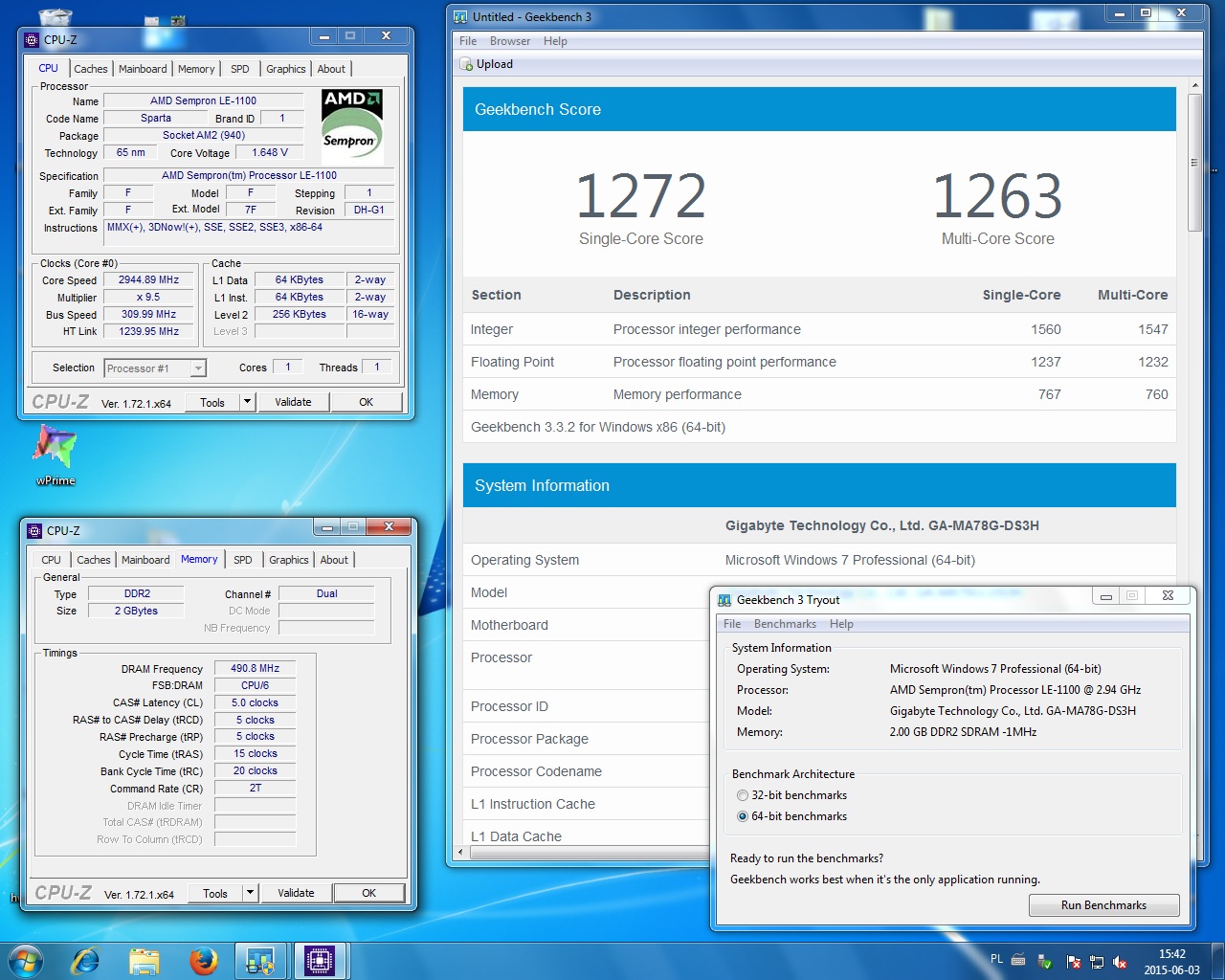Open Memory tab in top CPU-Z window
Image resolution: width=1225 pixels, height=980 pixels.
196,69
